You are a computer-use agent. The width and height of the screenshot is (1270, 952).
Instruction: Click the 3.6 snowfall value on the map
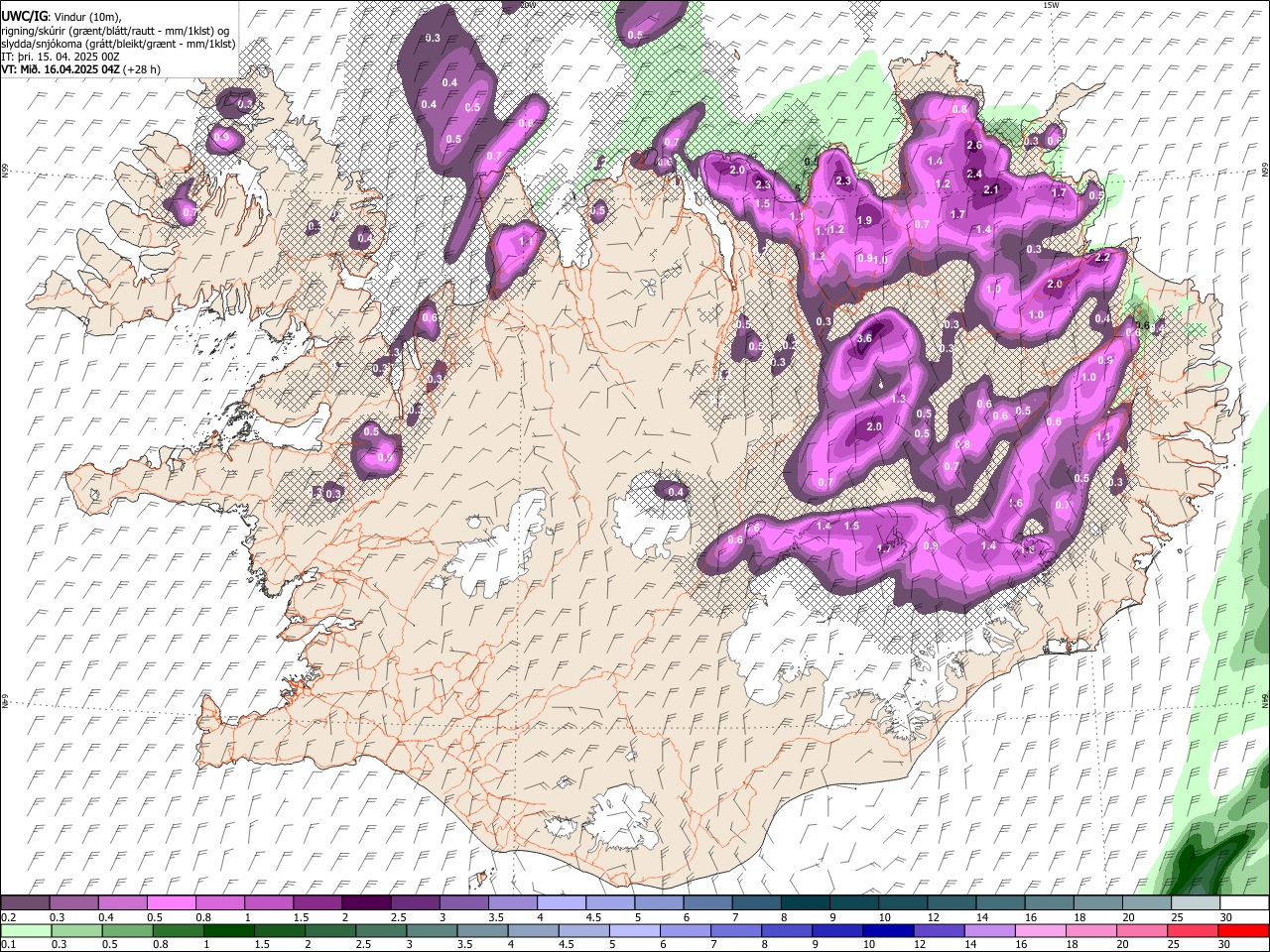pyautogui.click(x=864, y=338)
